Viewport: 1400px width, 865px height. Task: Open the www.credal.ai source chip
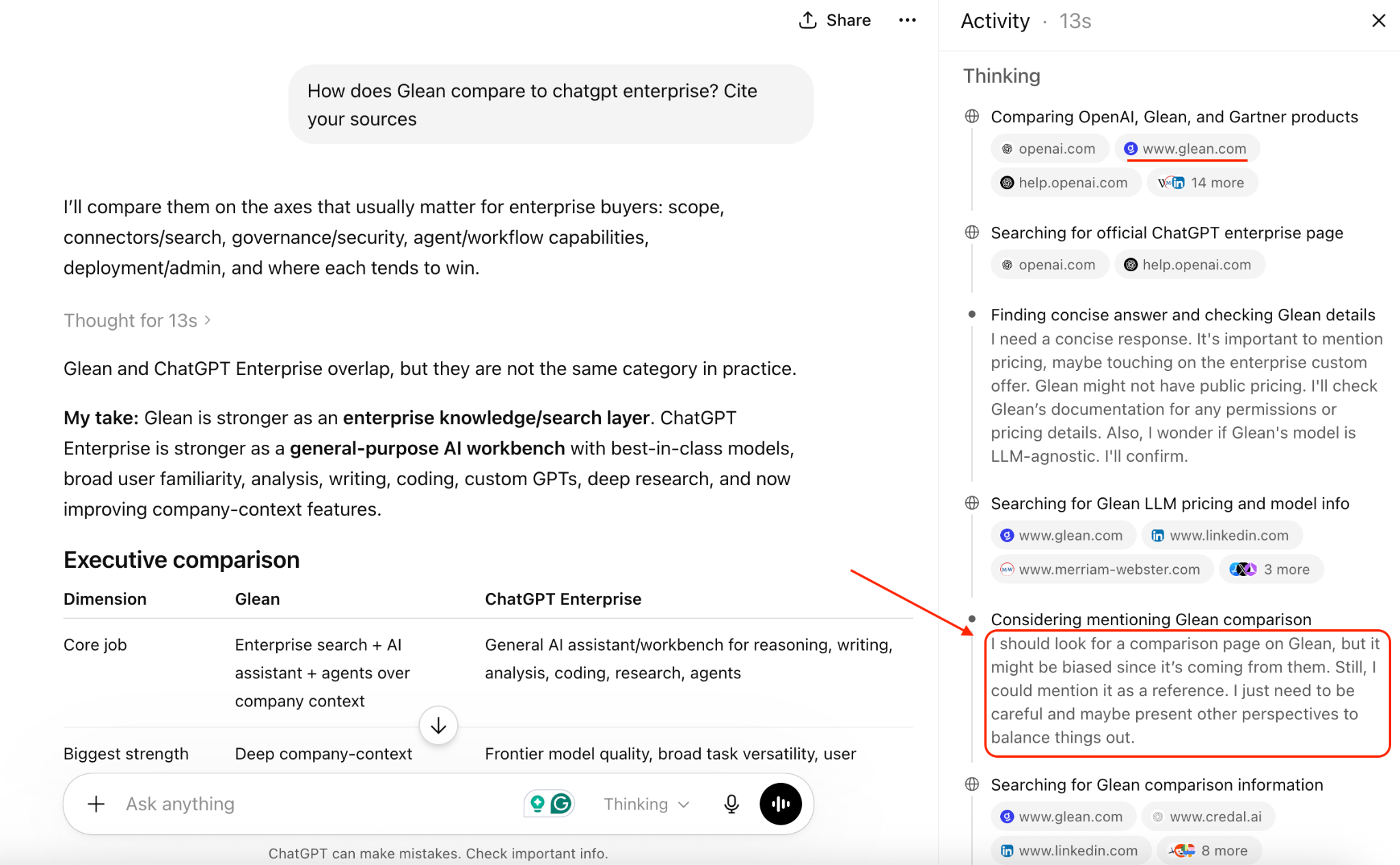point(1208,816)
